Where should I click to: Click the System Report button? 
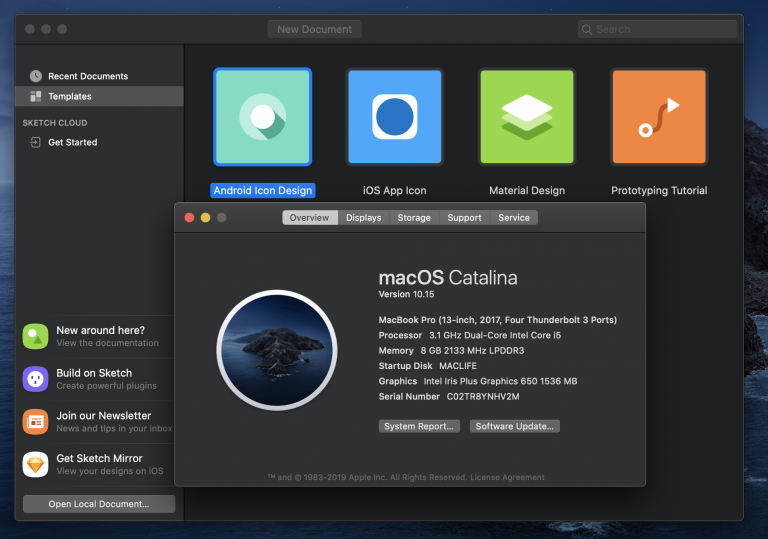419,426
